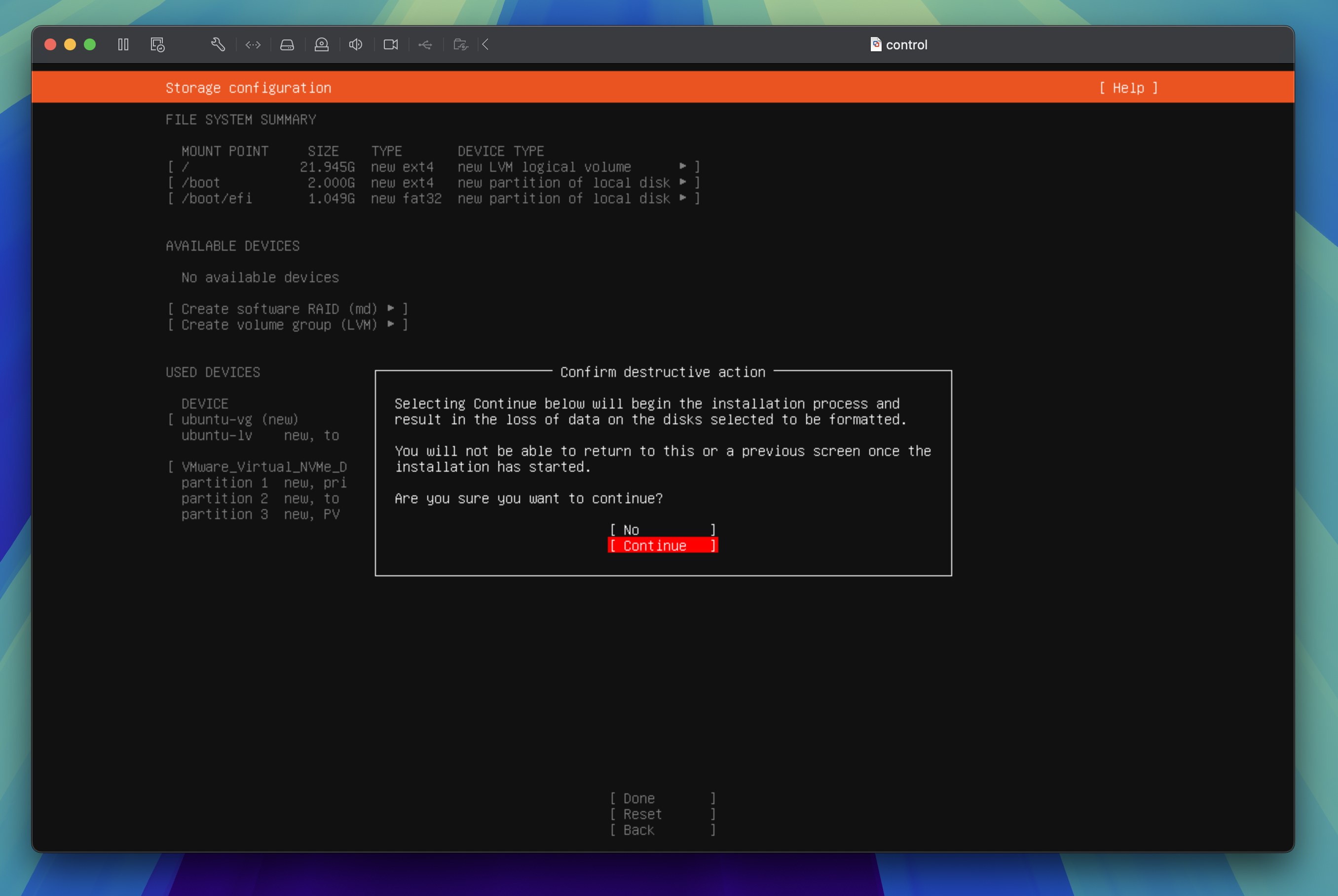The width and height of the screenshot is (1338, 896).
Task: Expand the / LVM logical volume entry
Action: tap(683, 167)
